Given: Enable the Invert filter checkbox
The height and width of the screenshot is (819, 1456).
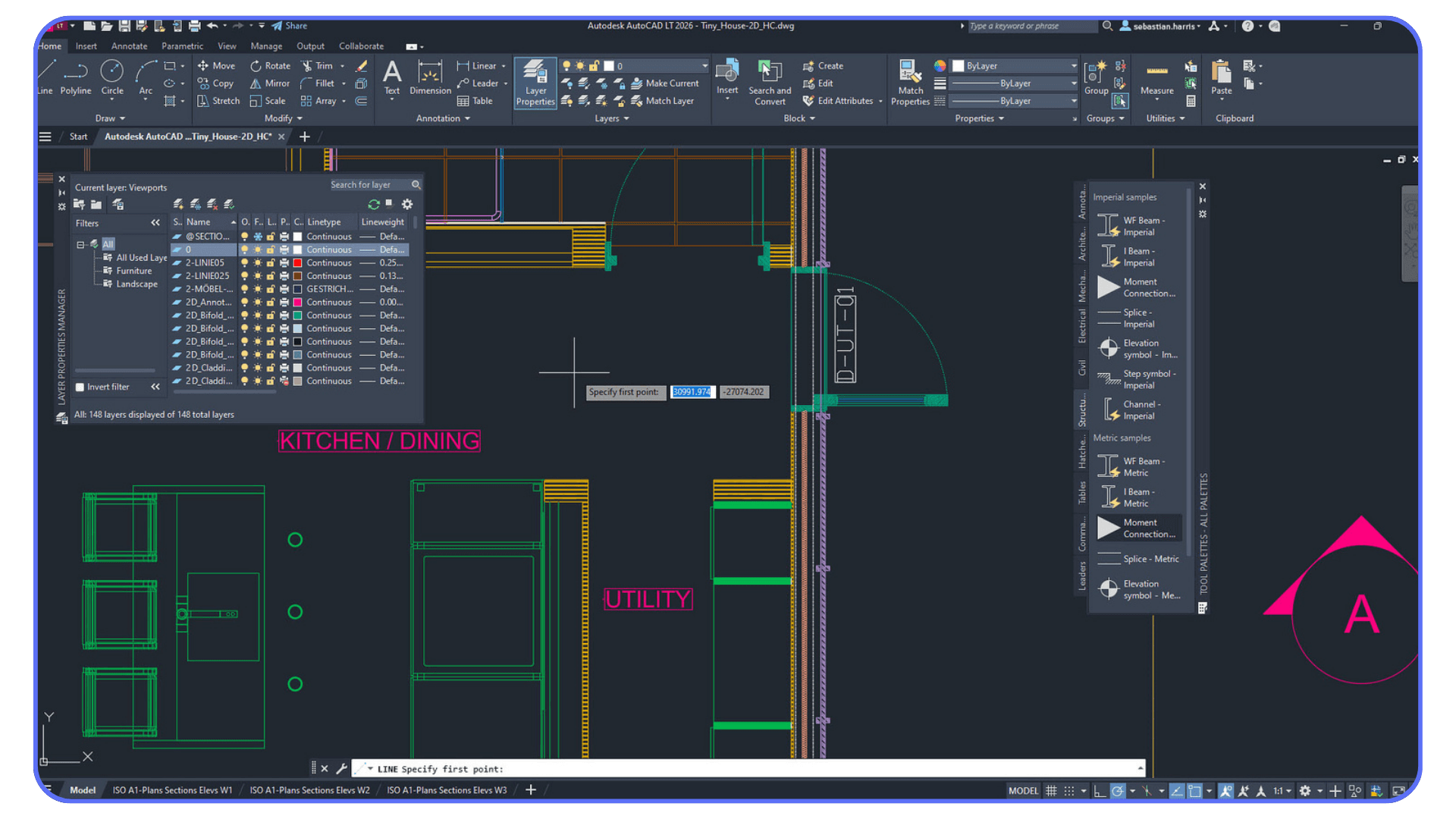Looking at the screenshot, I should [x=80, y=387].
